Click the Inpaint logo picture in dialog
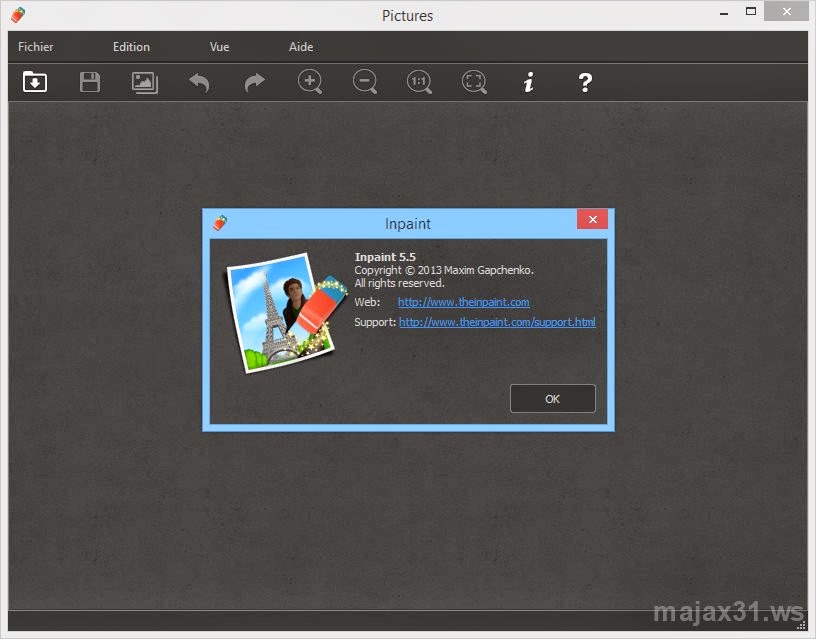 click(288, 313)
